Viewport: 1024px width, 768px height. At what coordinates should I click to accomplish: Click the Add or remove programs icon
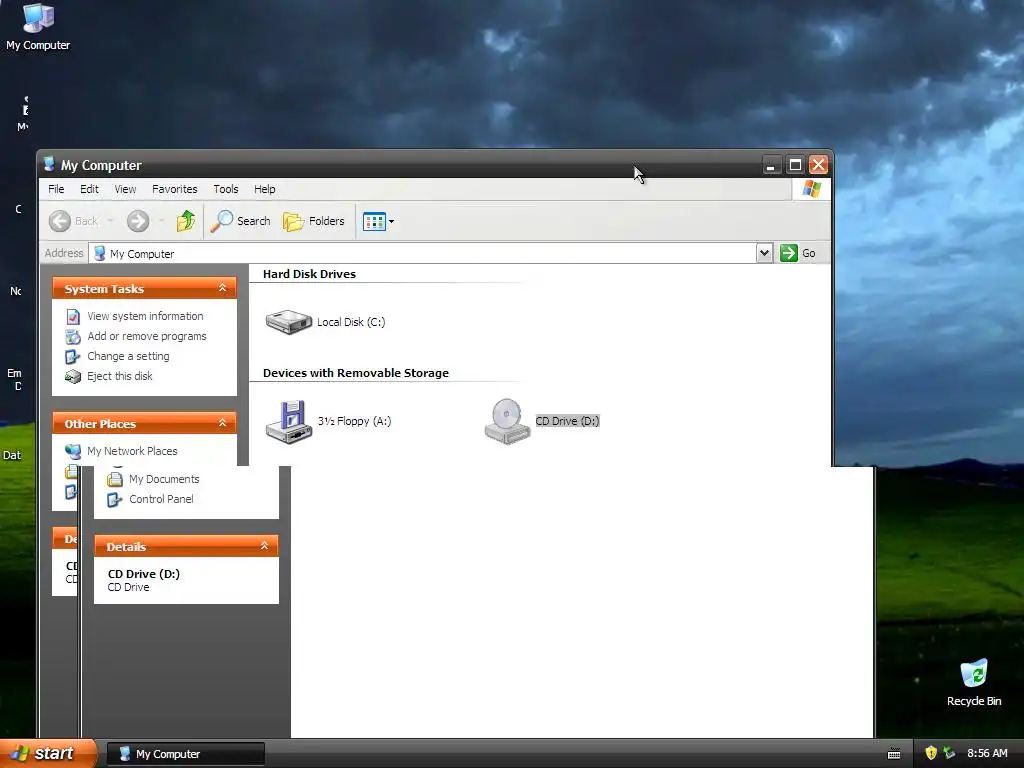(73, 337)
